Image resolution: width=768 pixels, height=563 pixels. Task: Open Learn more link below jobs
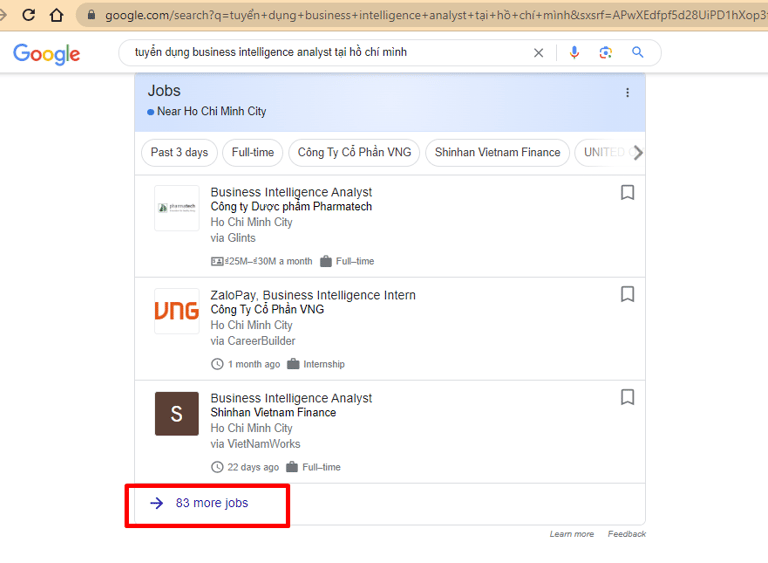coord(572,534)
